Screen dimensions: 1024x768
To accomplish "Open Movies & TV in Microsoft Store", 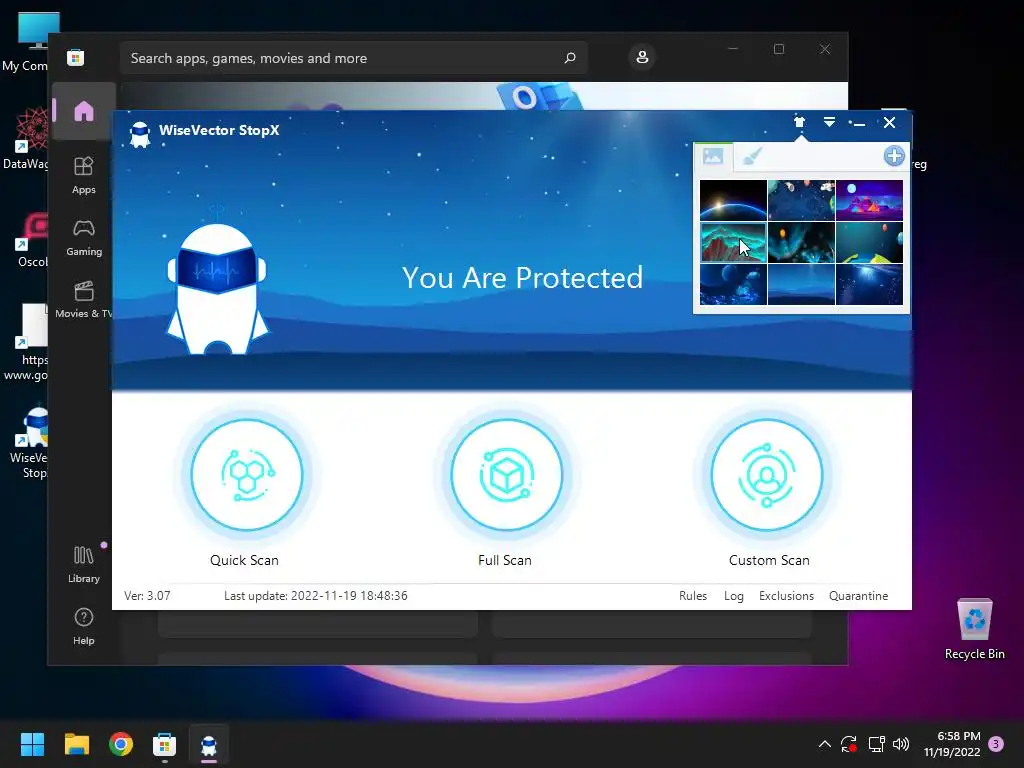I will 84,299.
